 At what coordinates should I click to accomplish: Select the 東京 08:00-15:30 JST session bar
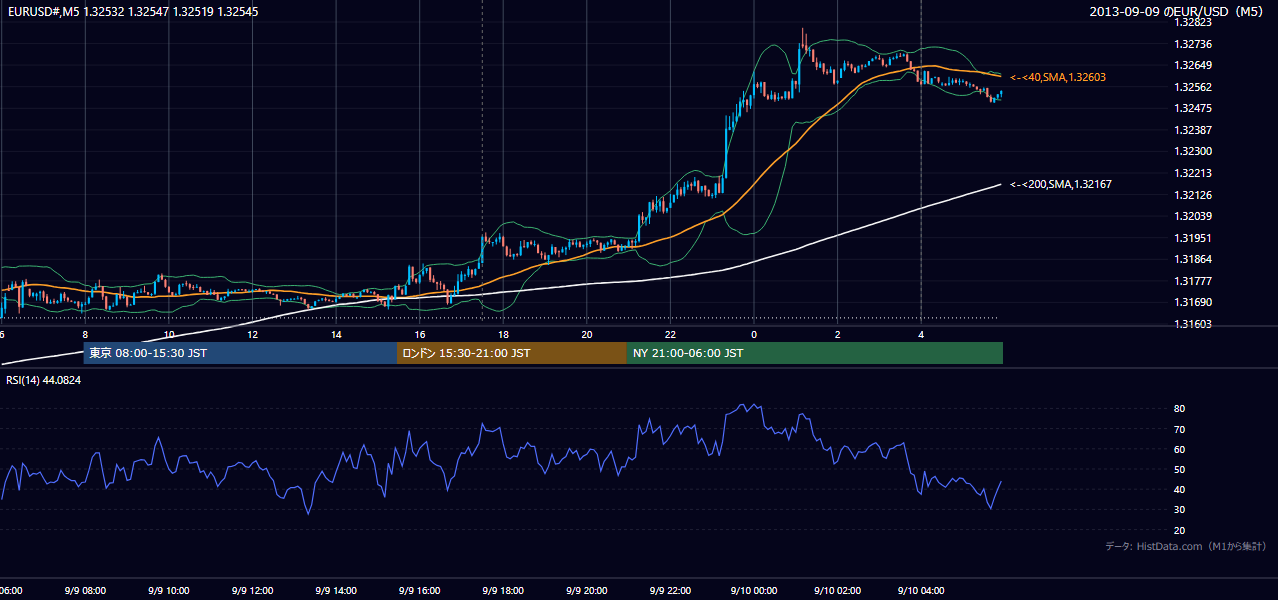click(240, 353)
